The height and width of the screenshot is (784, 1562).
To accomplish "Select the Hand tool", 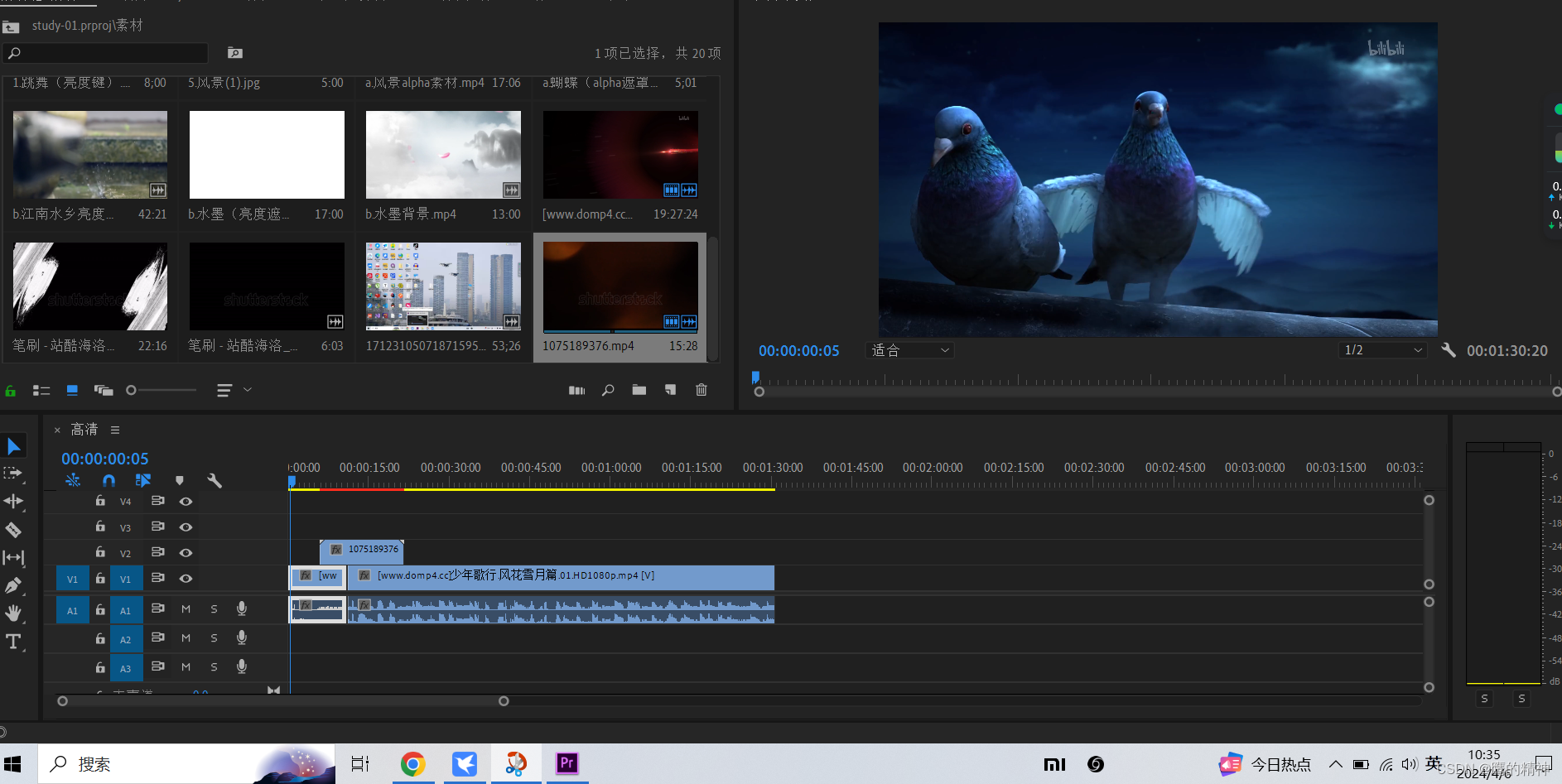I will click(x=13, y=613).
